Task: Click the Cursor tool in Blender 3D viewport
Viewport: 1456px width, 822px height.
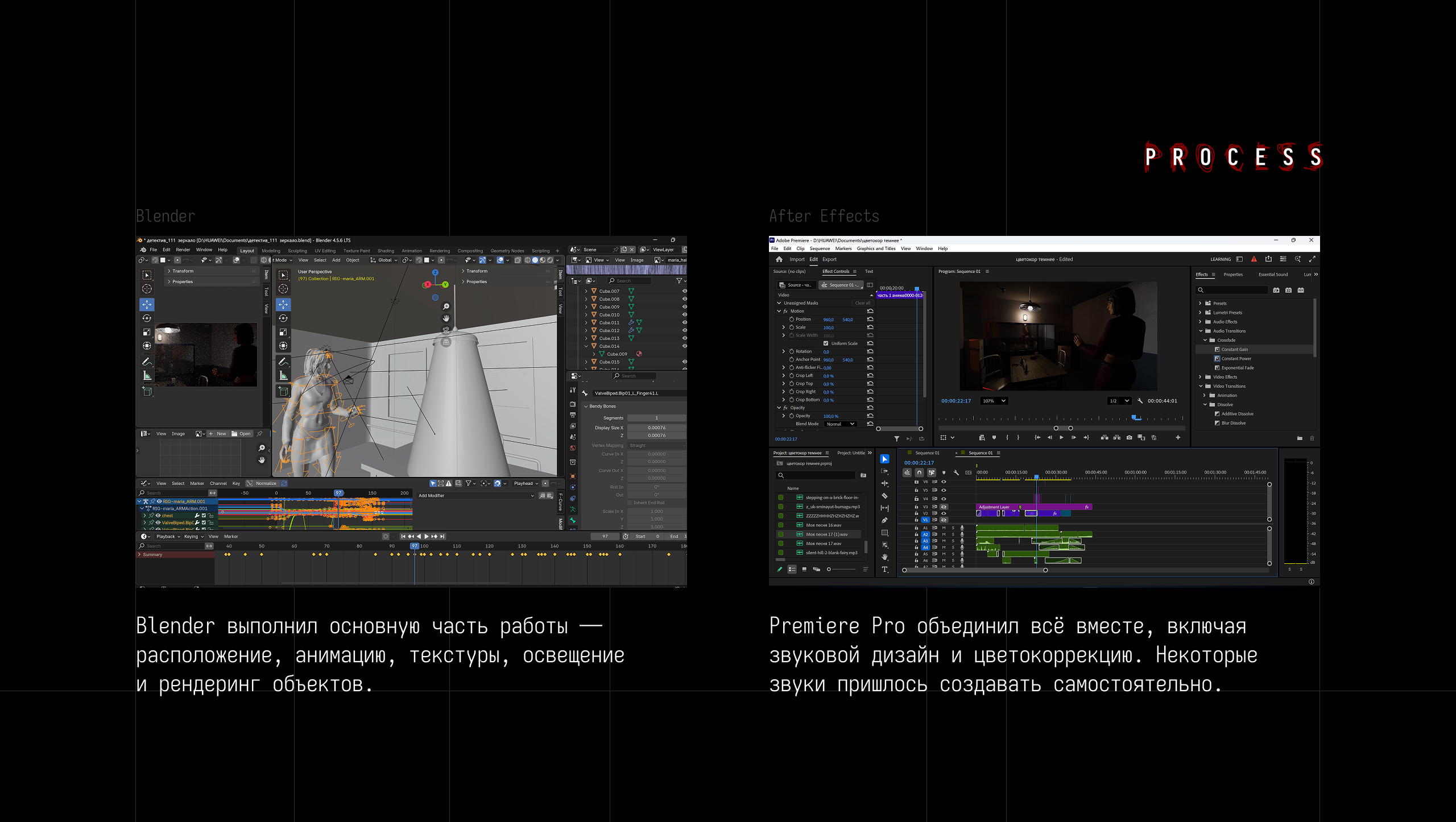Action: coord(283,289)
